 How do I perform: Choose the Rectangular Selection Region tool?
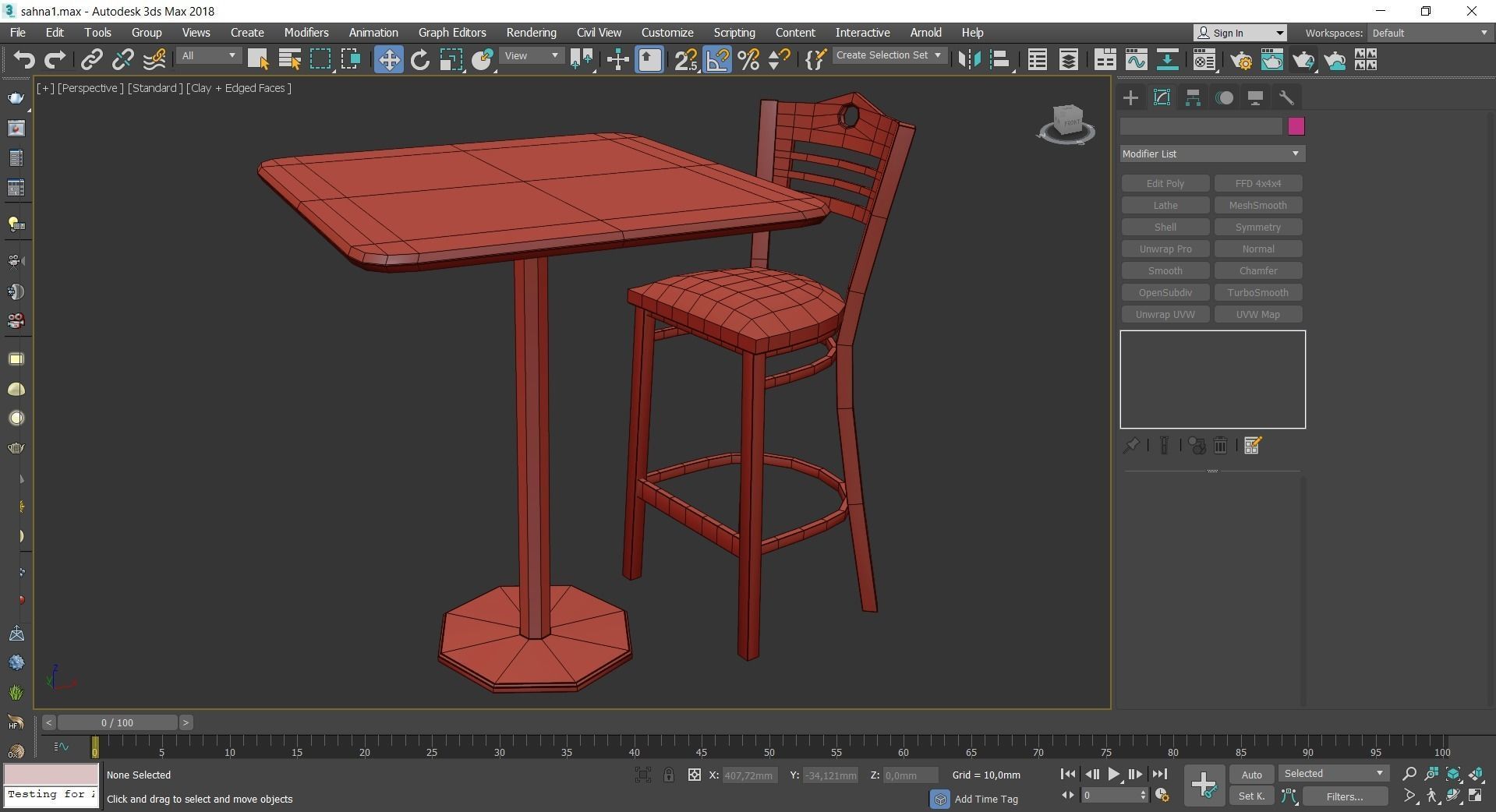coord(320,60)
